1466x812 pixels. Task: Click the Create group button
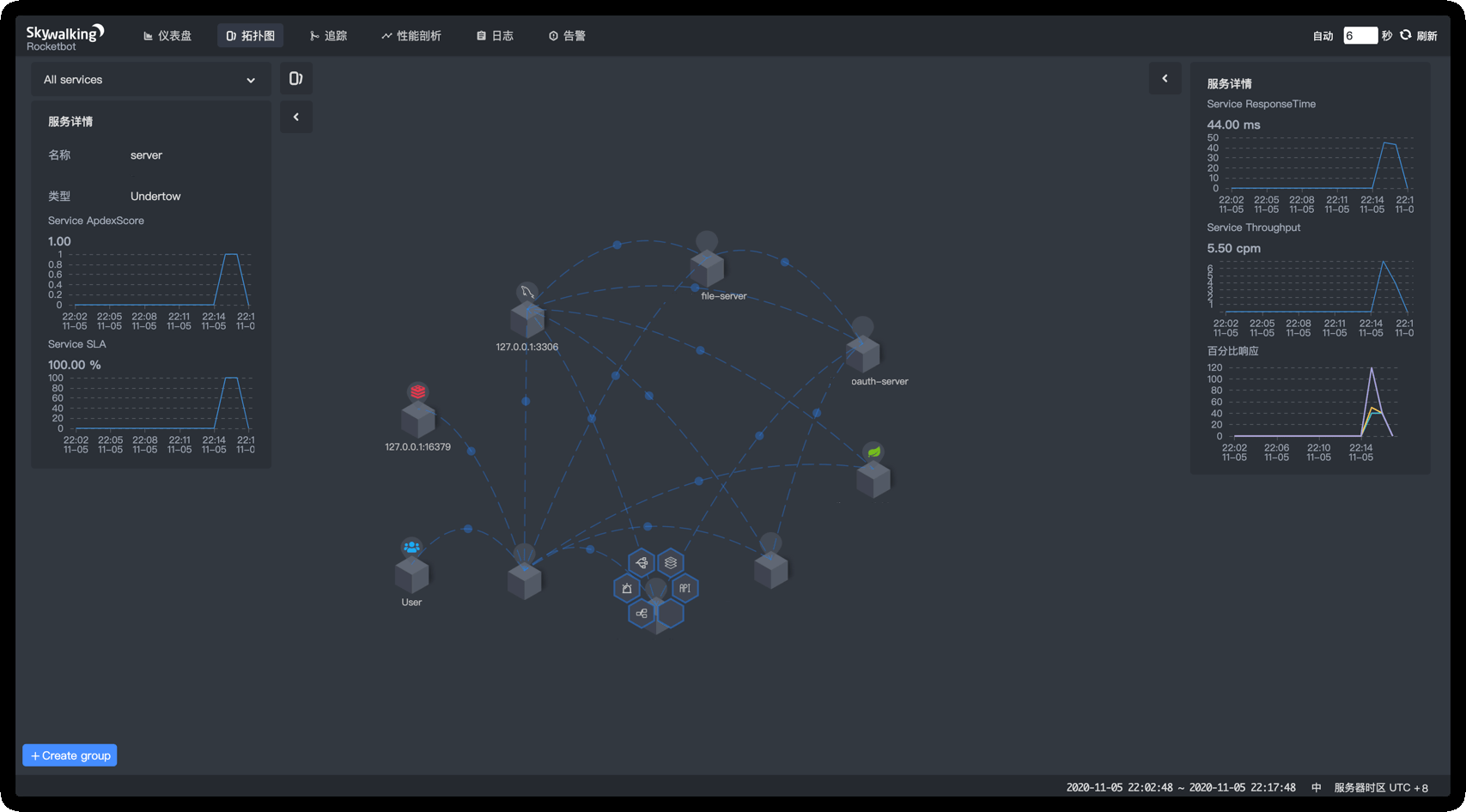(70, 755)
